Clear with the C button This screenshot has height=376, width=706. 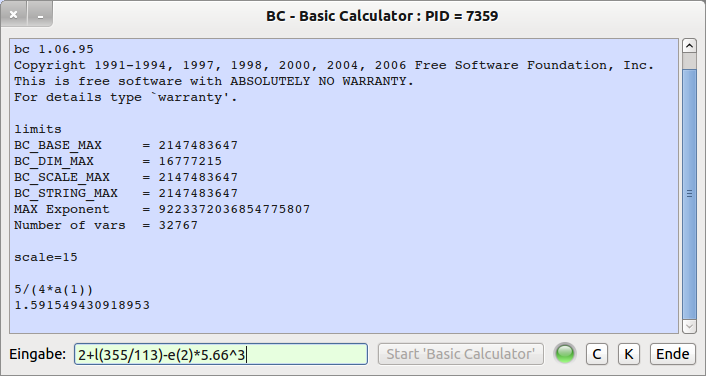(x=597, y=354)
